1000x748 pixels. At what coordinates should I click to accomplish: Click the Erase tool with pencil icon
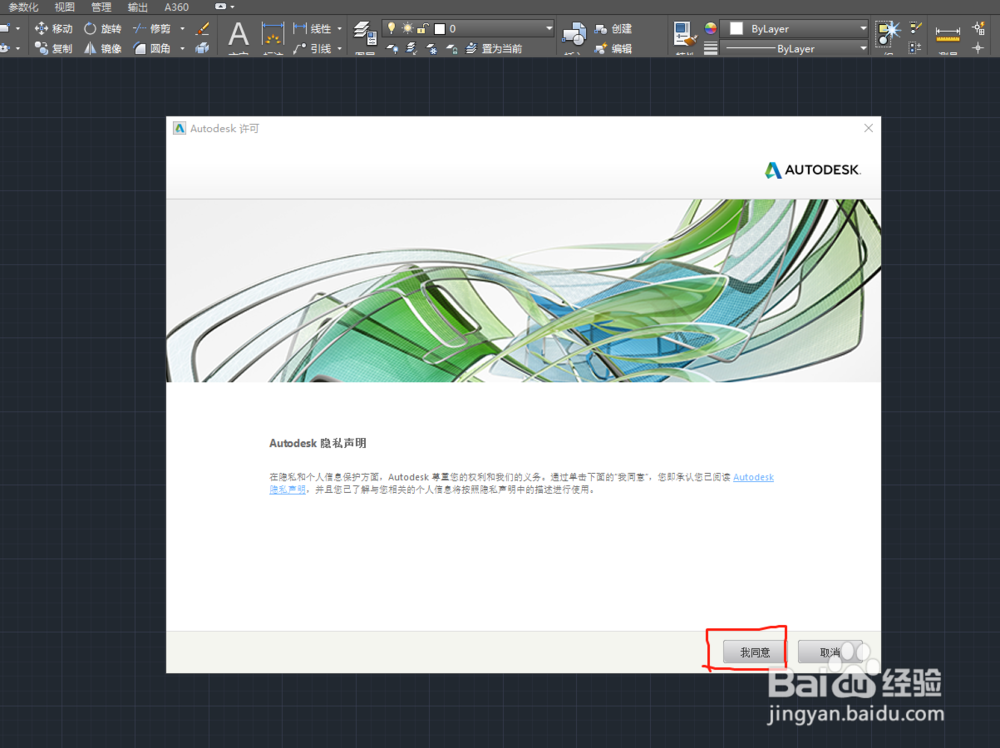[202, 29]
